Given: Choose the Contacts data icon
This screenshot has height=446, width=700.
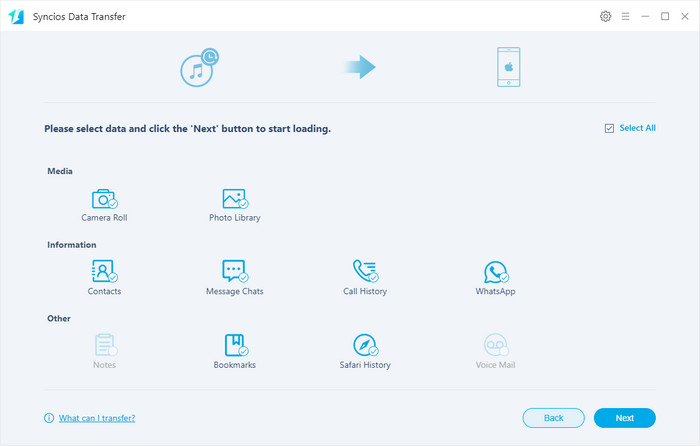Looking at the screenshot, I should (x=104, y=271).
